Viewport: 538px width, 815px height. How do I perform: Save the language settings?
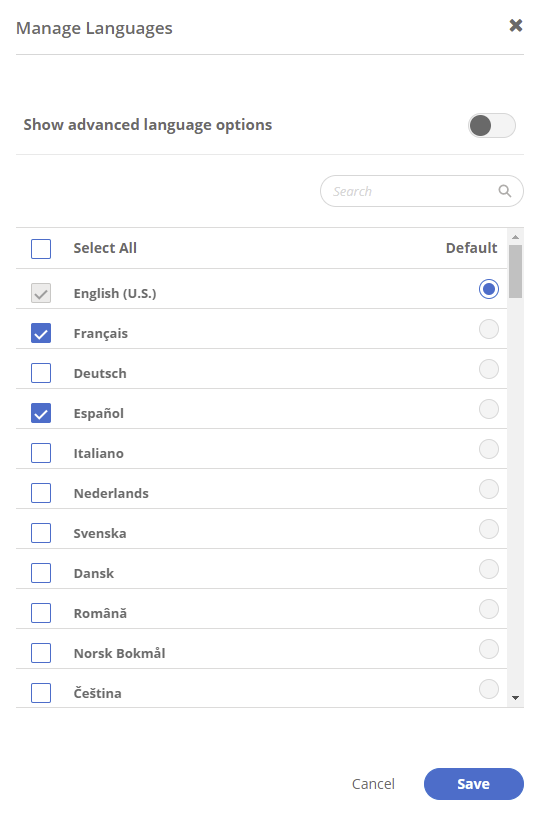coord(474,784)
